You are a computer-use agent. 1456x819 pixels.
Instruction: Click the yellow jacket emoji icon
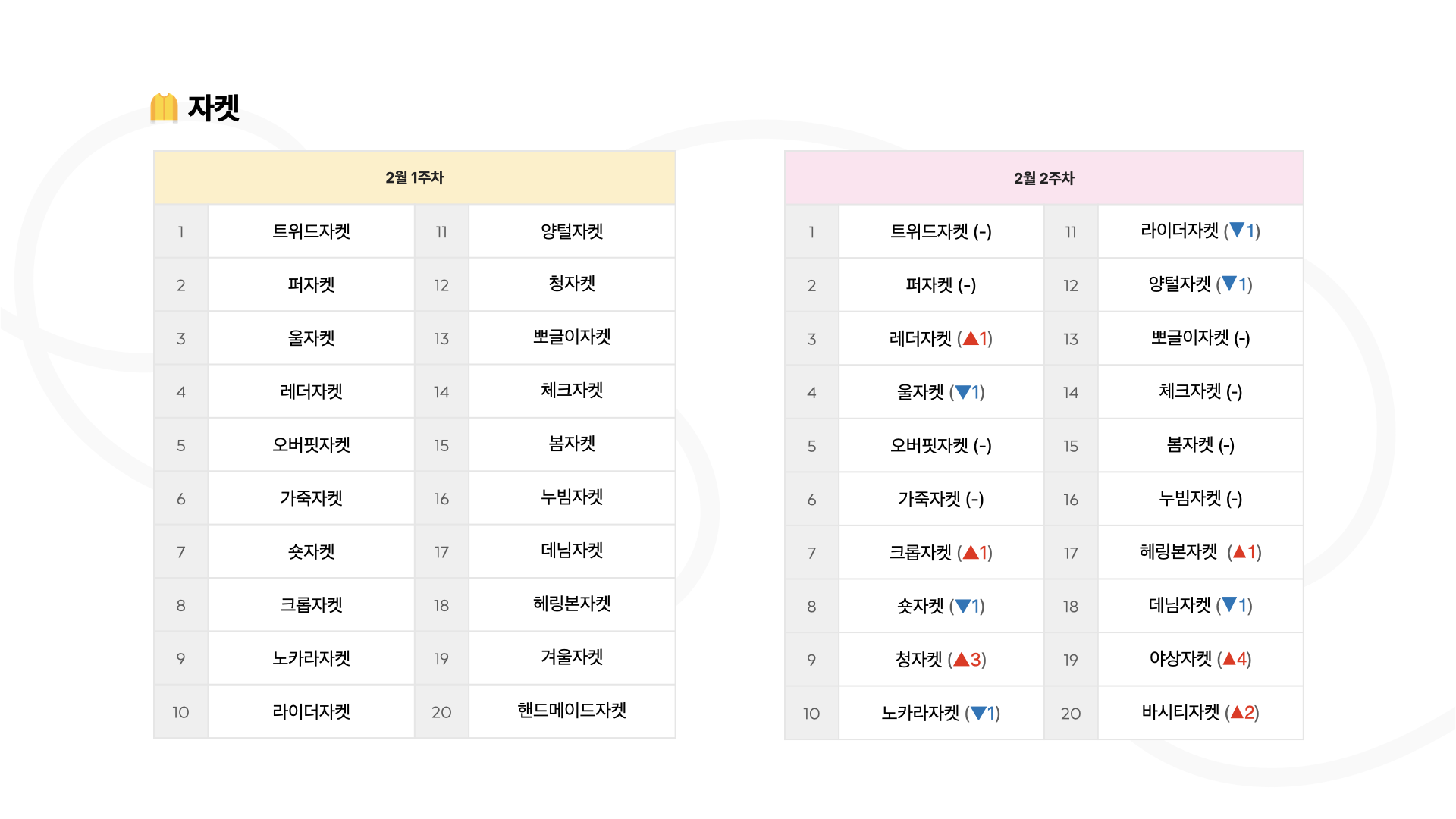[164, 107]
